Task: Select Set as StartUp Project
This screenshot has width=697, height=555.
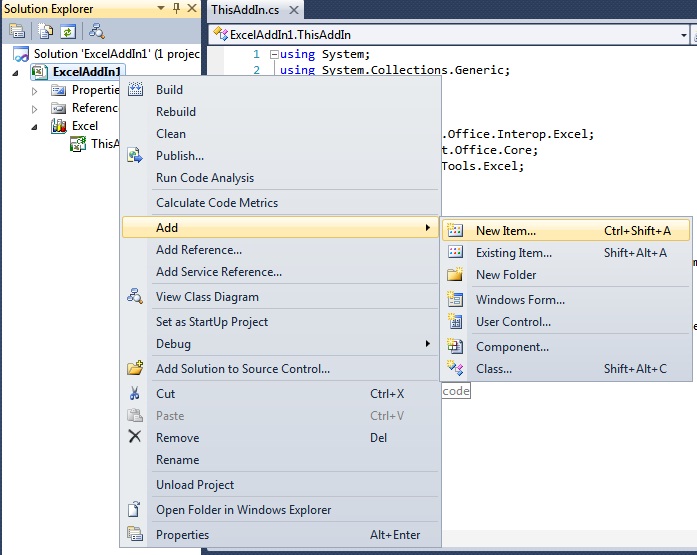Action: [x=280, y=322]
